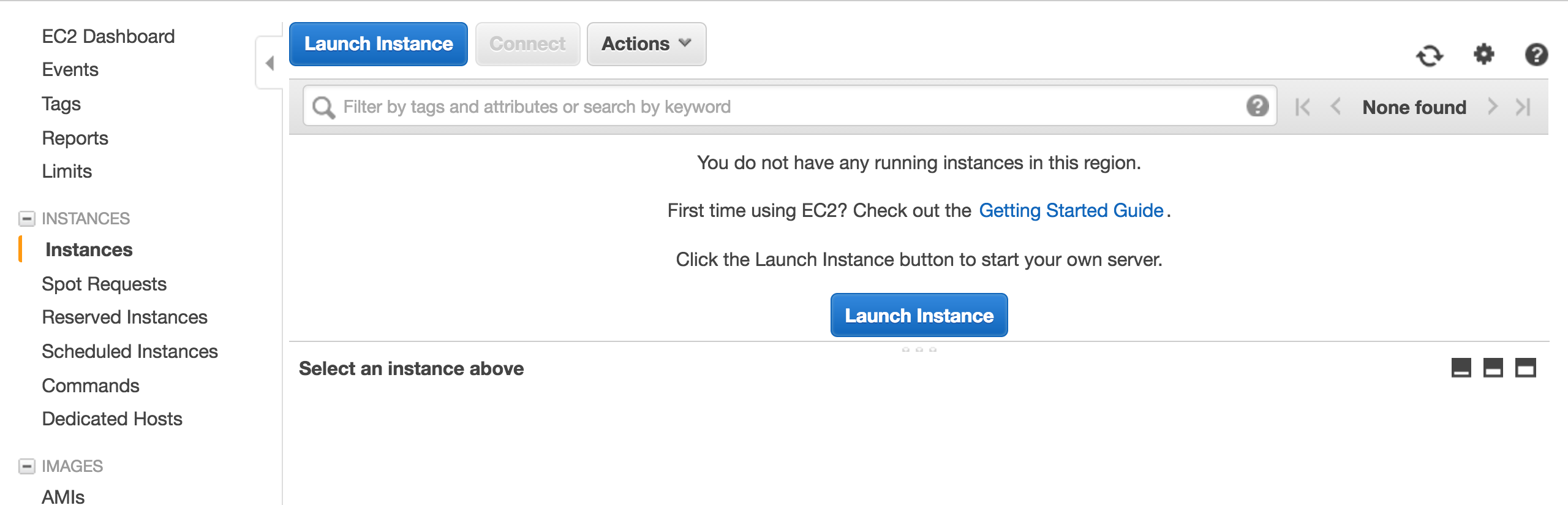The width and height of the screenshot is (1568, 505).
Task: Open EC2 Dashboard
Action: coord(108,36)
